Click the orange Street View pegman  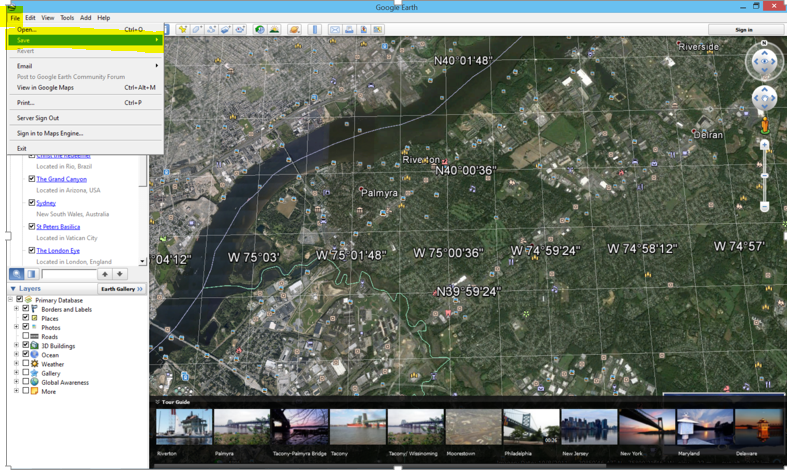pos(764,125)
